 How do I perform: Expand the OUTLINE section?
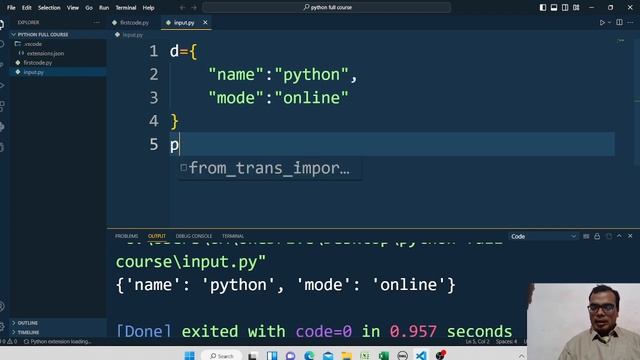58,323
